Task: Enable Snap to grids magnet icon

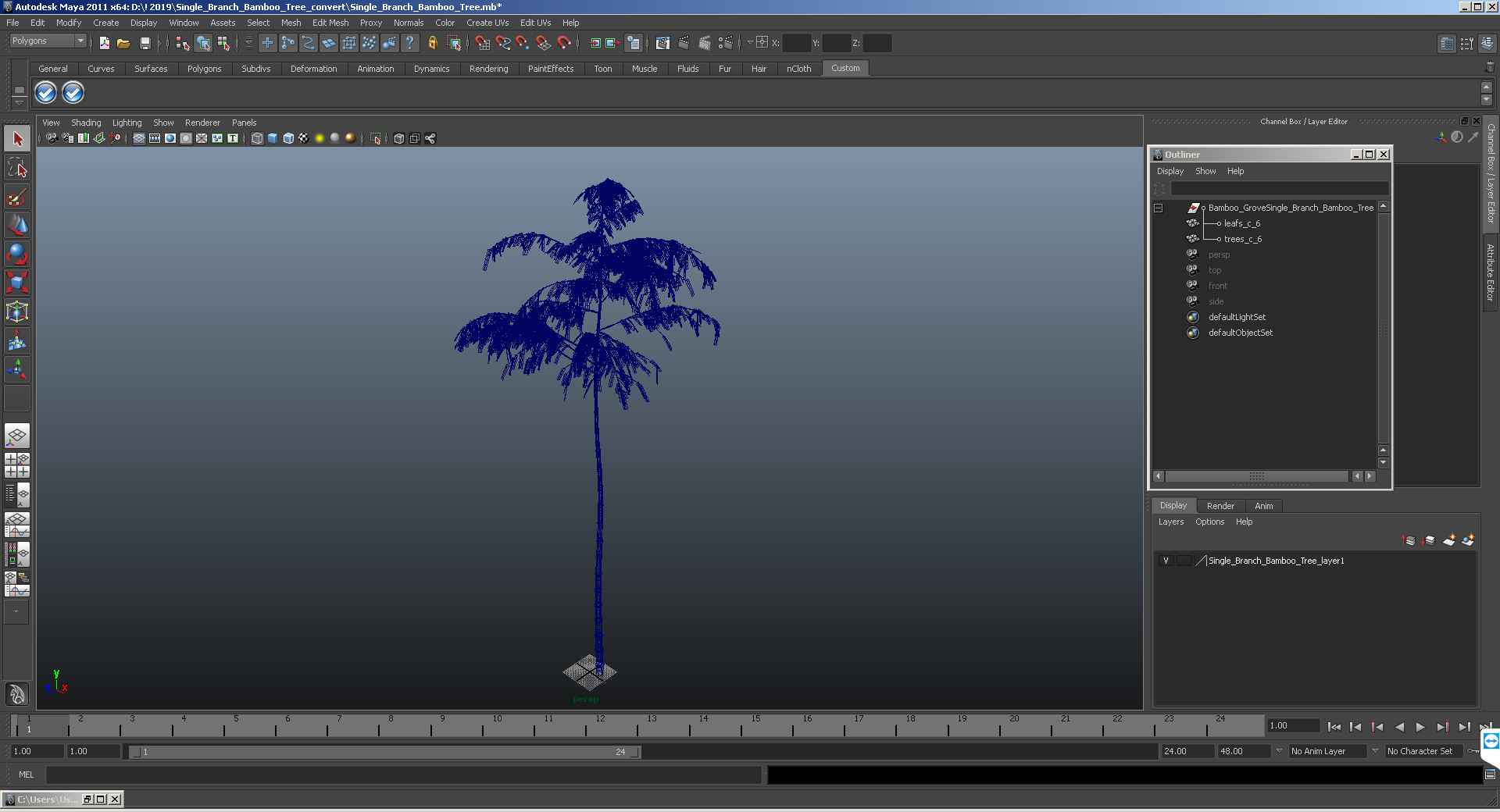Action: click(482, 43)
